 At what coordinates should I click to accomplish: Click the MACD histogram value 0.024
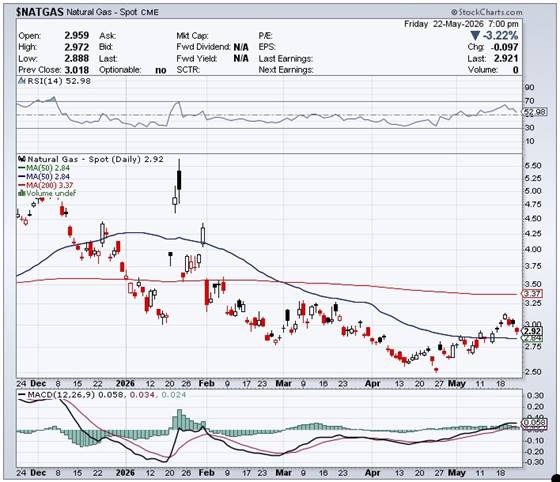(x=174, y=395)
